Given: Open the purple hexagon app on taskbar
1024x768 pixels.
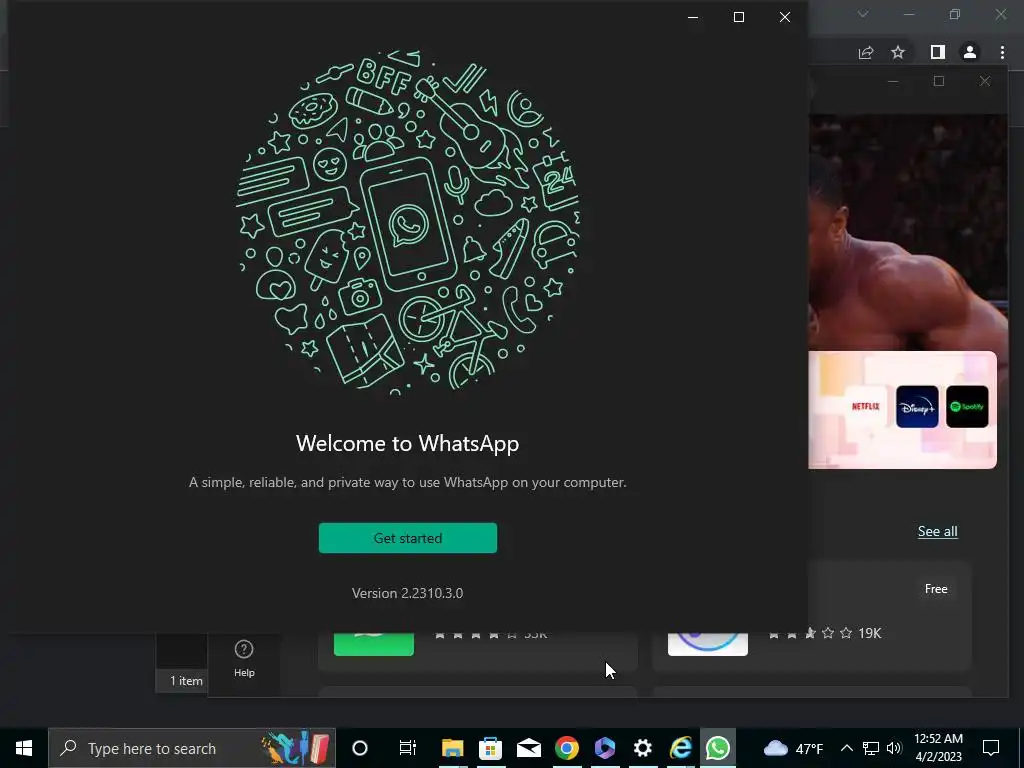Looking at the screenshot, I should (x=605, y=748).
